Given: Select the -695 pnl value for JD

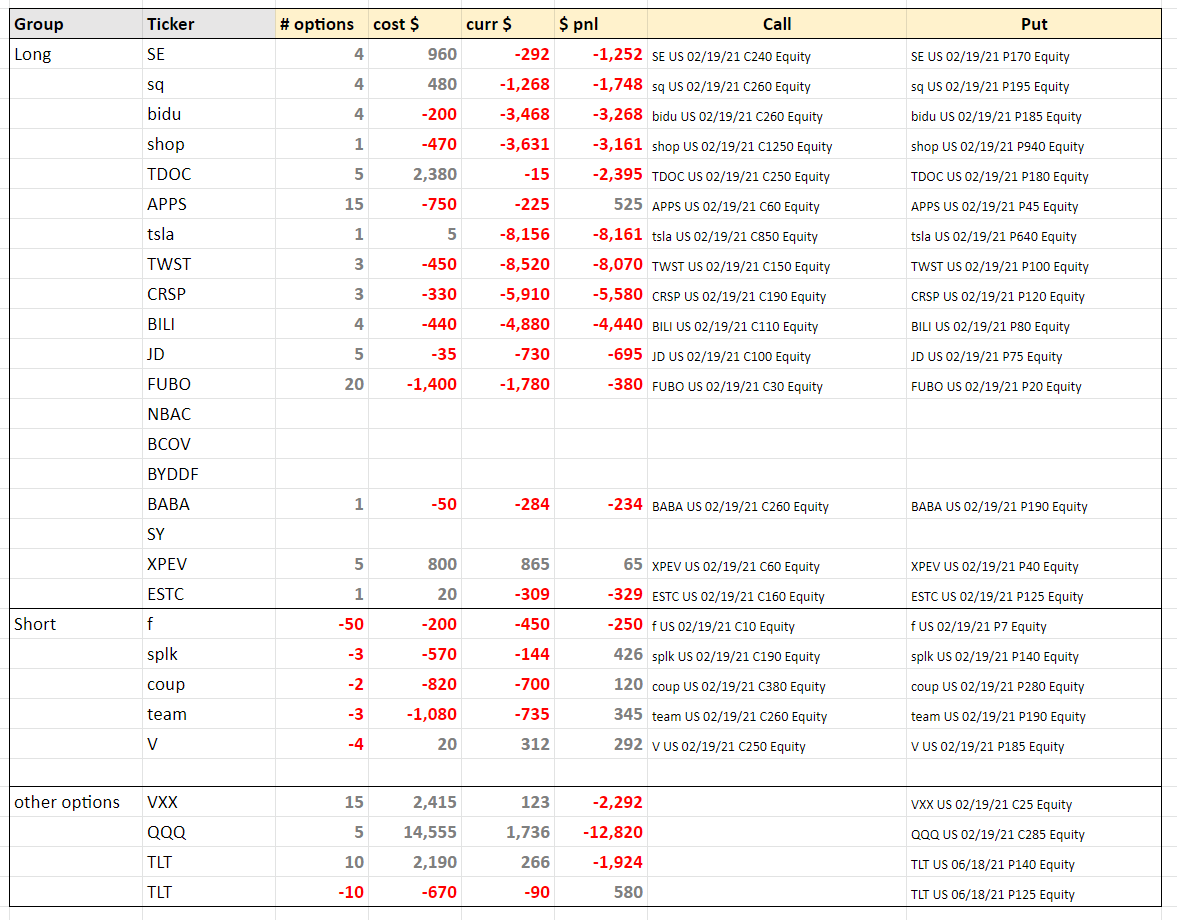Looking at the screenshot, I should [601, 354].
